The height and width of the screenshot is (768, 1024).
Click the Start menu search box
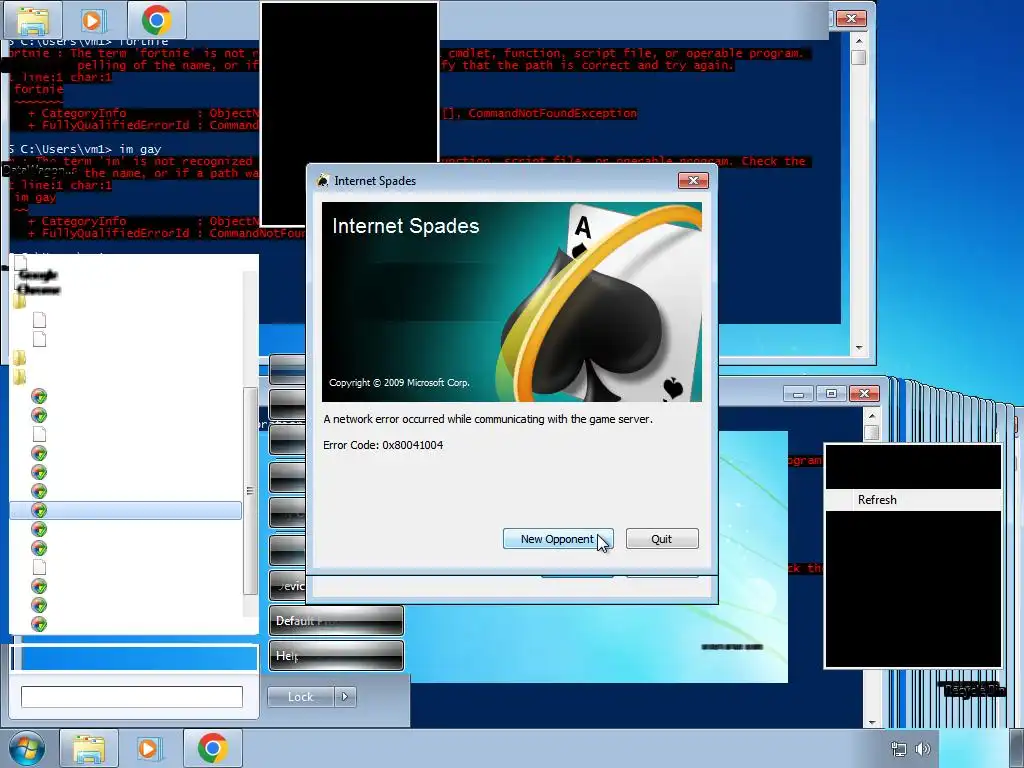pos(132,696)
